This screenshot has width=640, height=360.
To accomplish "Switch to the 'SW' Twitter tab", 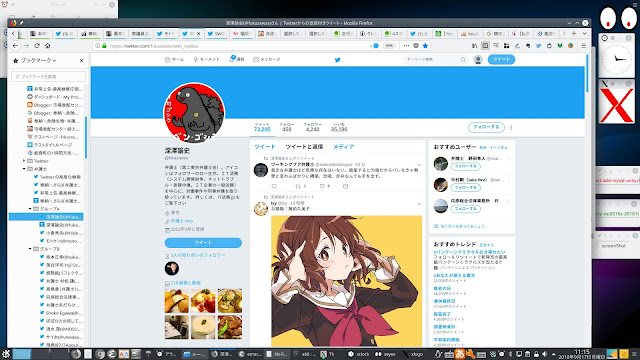I will tap(216, 34).
